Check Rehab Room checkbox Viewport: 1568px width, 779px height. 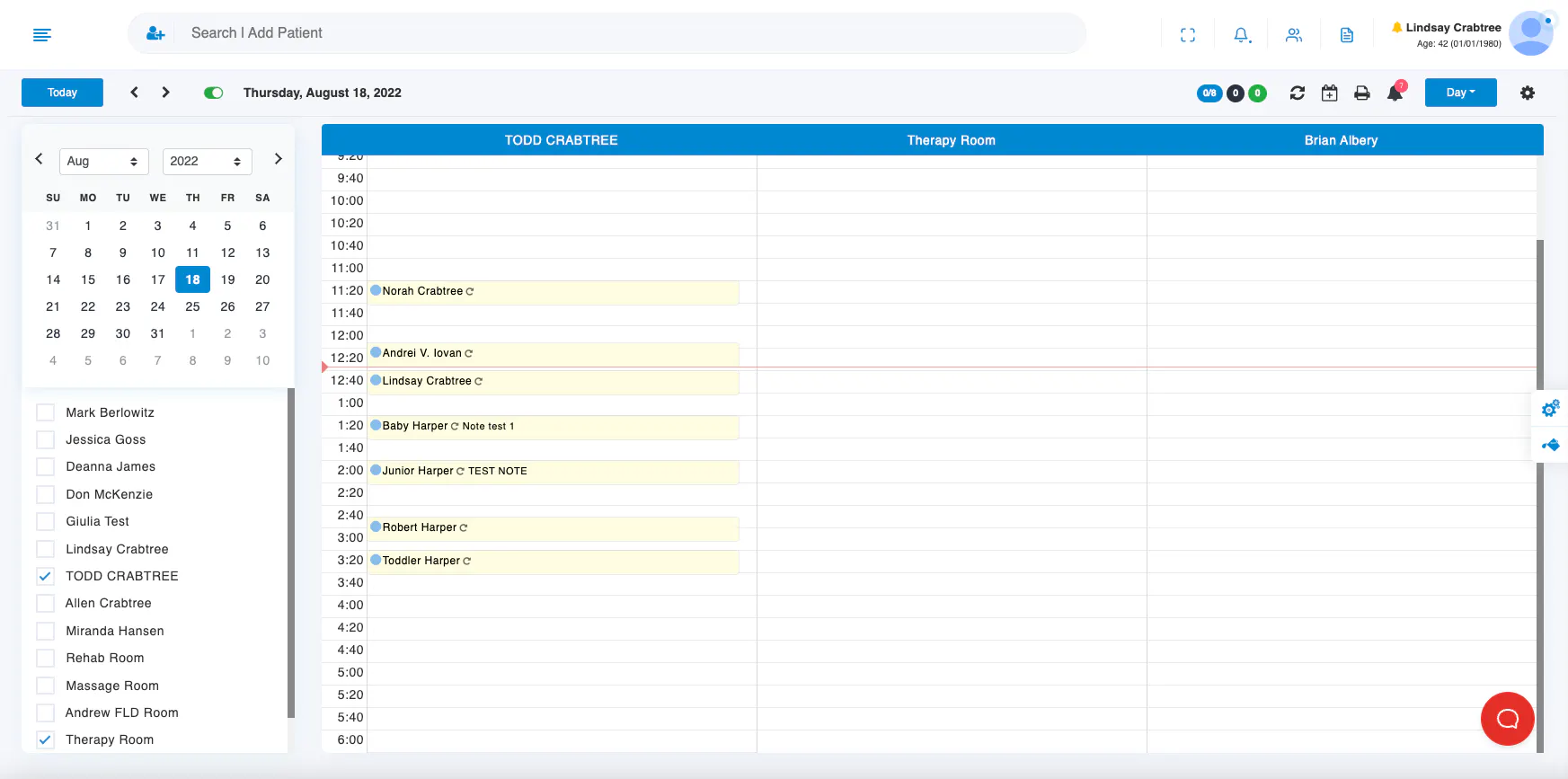pyautogui.click(x=45, y=658)
